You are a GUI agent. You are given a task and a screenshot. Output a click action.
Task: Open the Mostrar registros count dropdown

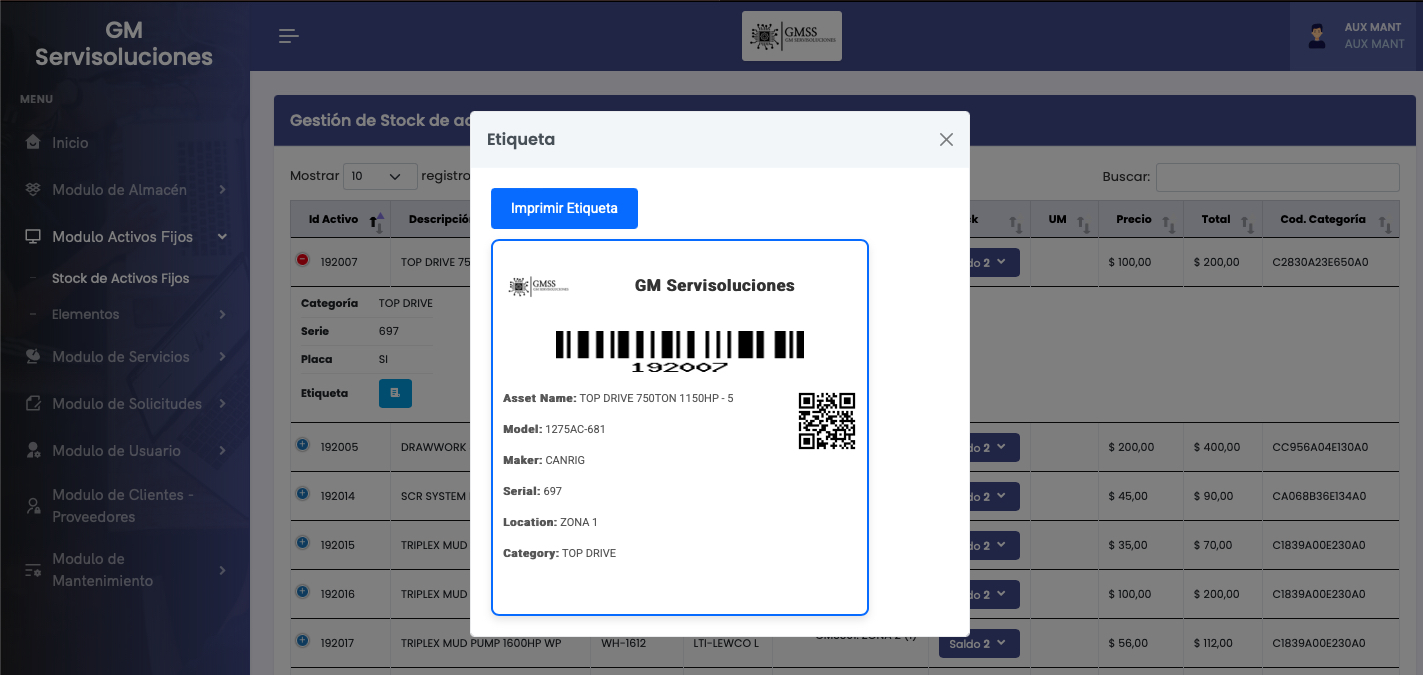point(379,176)
